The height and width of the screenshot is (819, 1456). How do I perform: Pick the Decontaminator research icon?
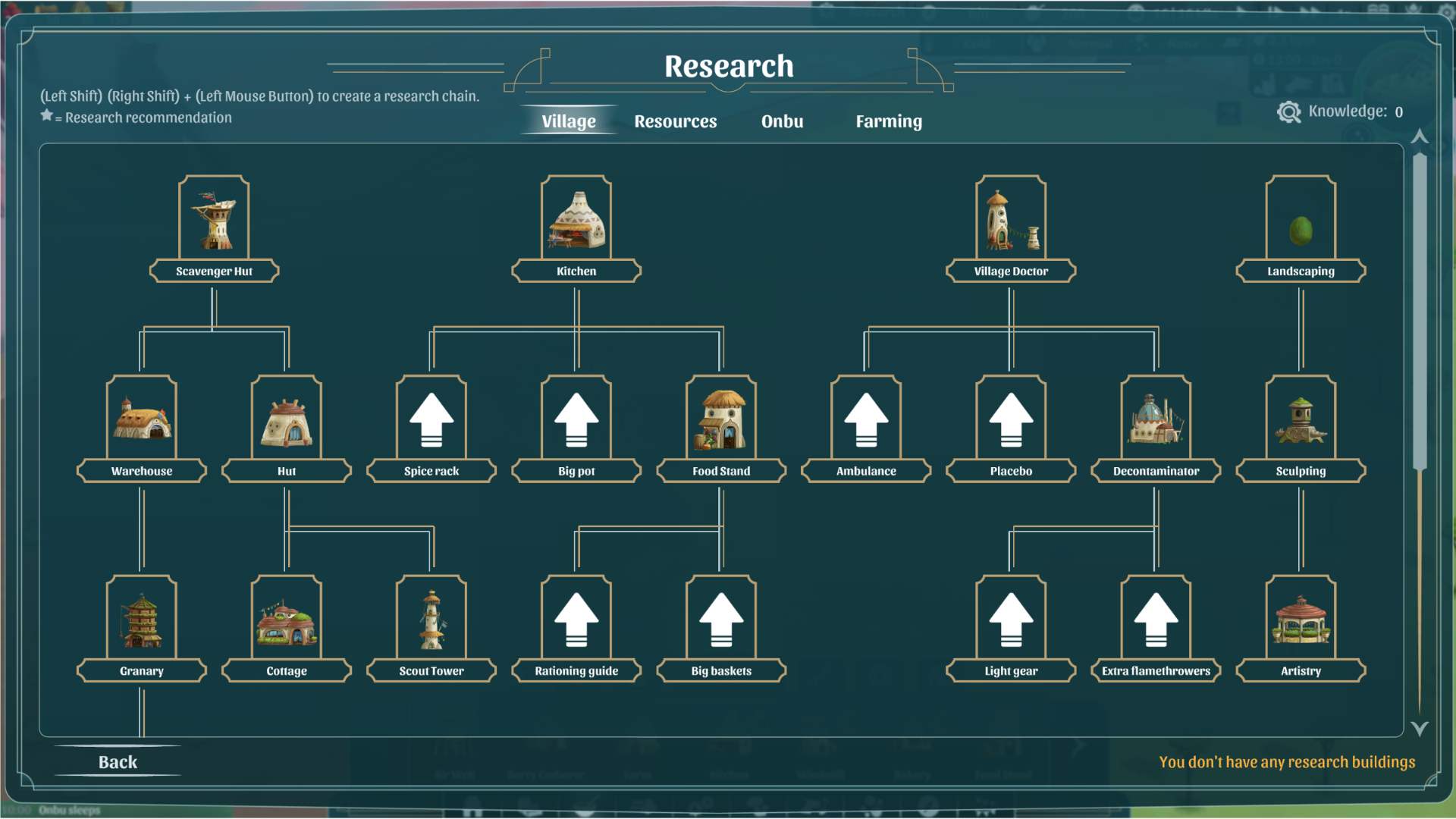1156,419
